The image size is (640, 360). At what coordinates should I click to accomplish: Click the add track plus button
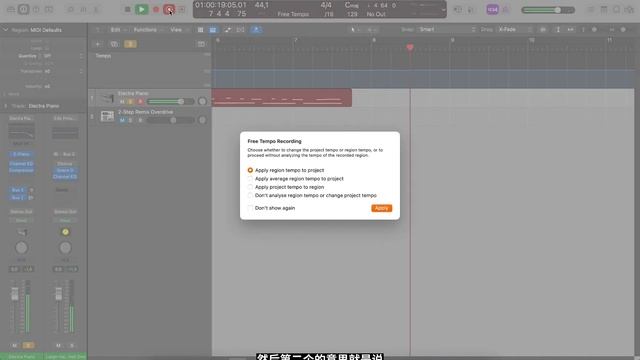pyautogui.click(x=98, y=44)
